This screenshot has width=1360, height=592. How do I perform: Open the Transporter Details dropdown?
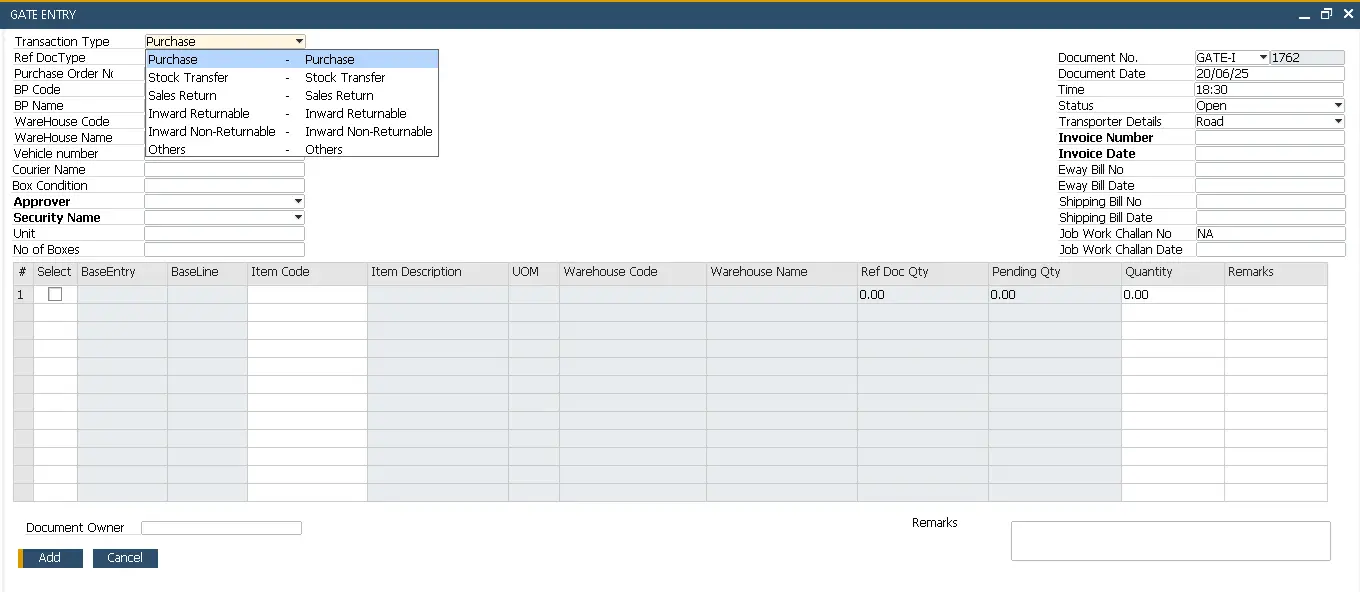[1338, 122]
